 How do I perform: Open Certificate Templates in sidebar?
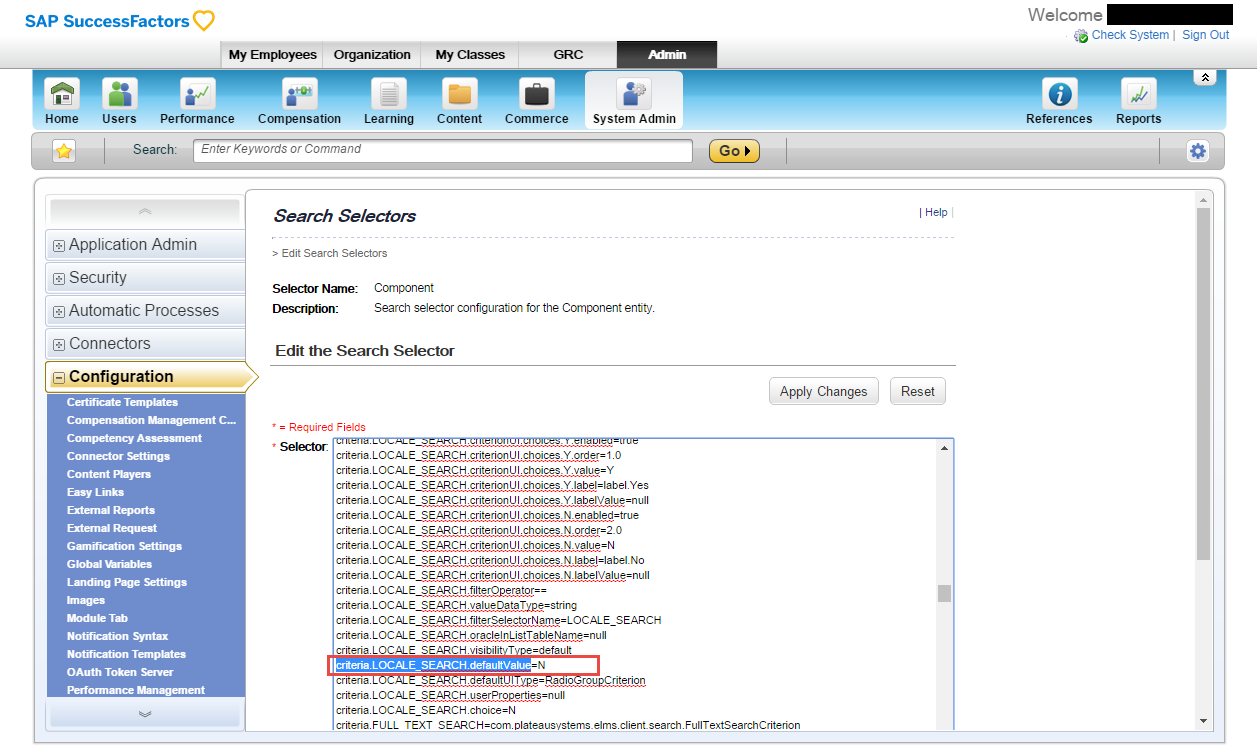coord(122,402)
